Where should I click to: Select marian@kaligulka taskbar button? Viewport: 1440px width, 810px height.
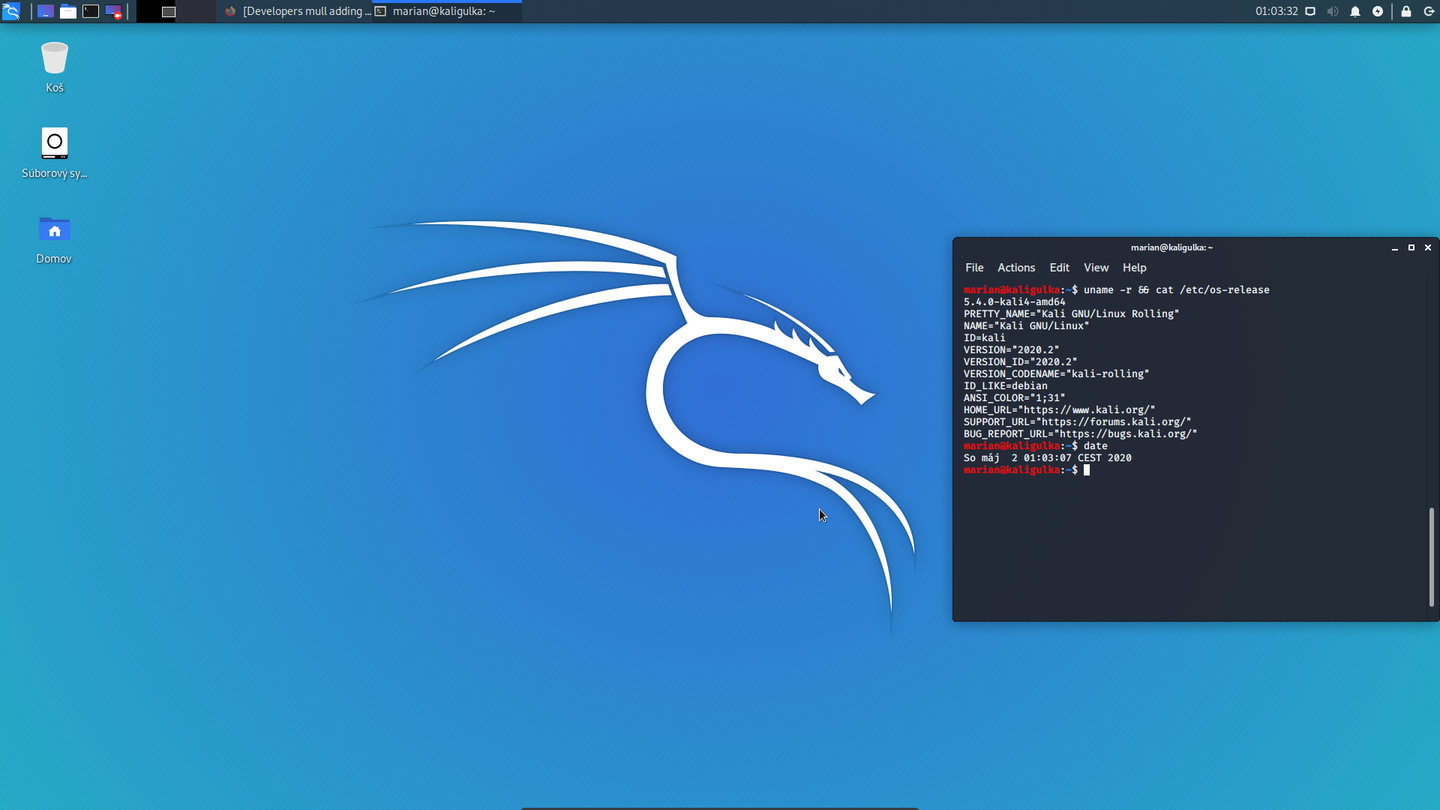coord(446,11)
